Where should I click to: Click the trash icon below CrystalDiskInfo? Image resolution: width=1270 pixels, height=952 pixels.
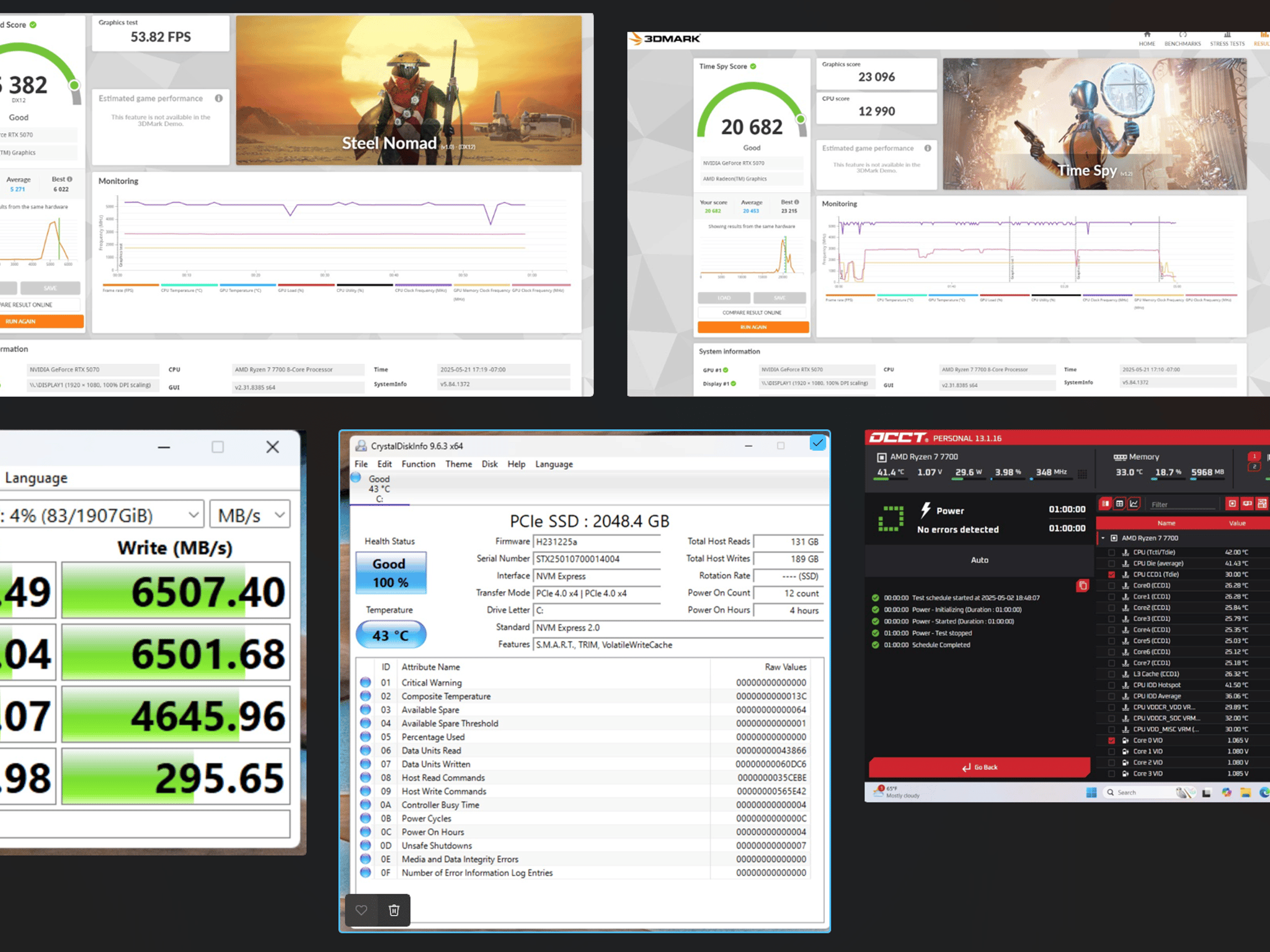(x=394, y=910)
